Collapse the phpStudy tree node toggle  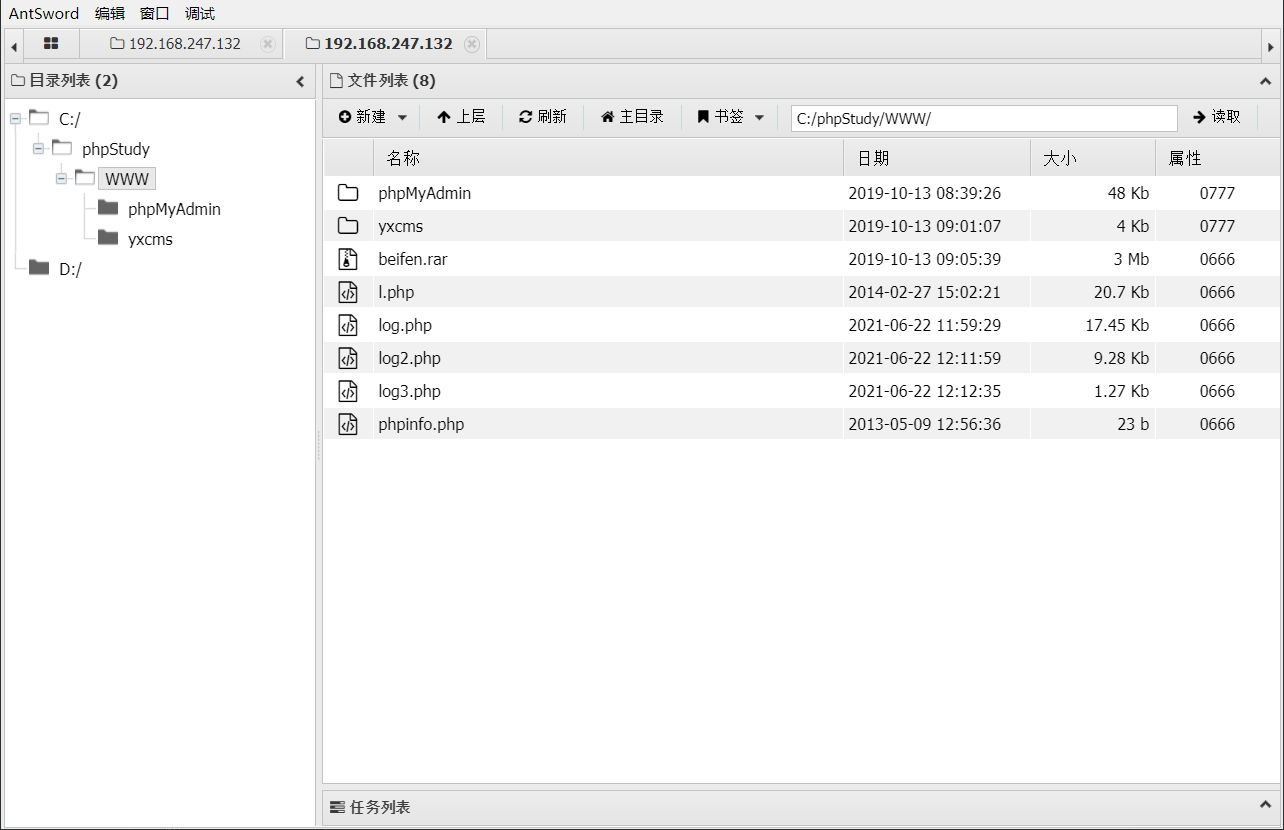(x=39, y=149)
